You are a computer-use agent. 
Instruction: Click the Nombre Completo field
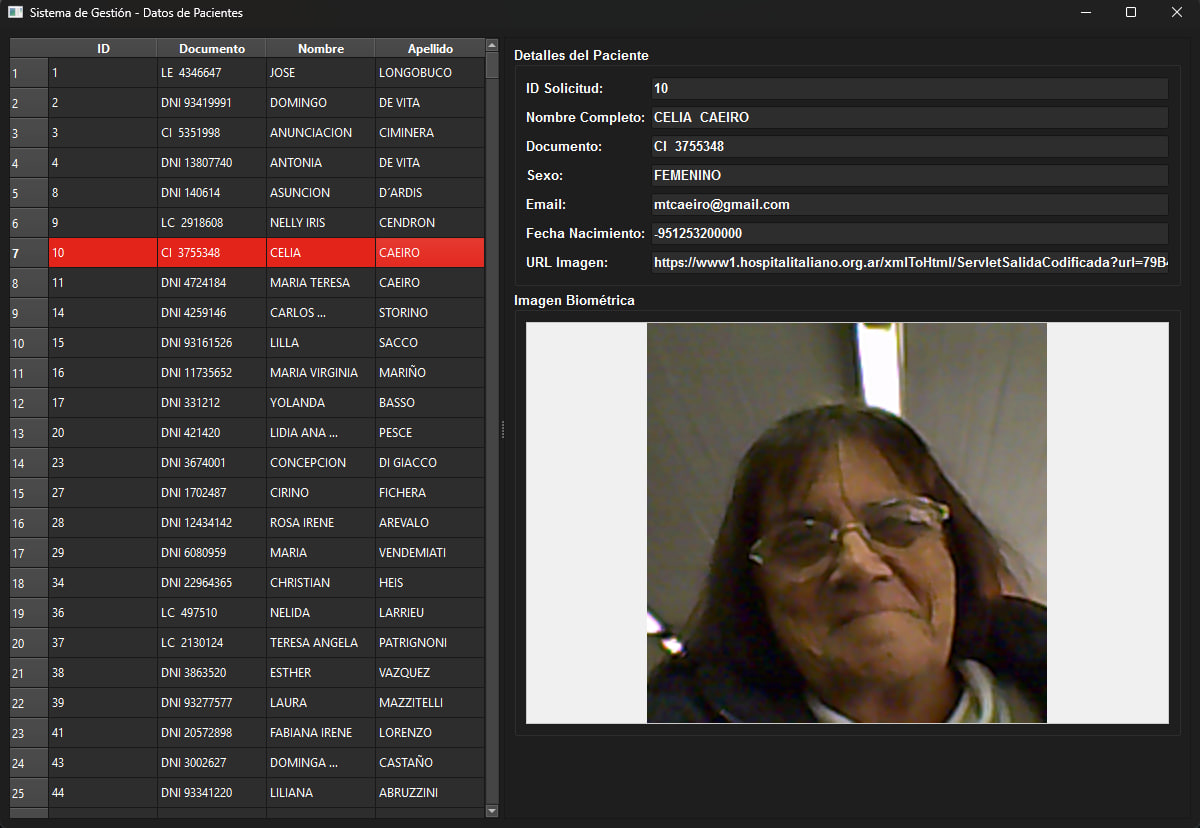pyautogui.click(x=910, y=118)
